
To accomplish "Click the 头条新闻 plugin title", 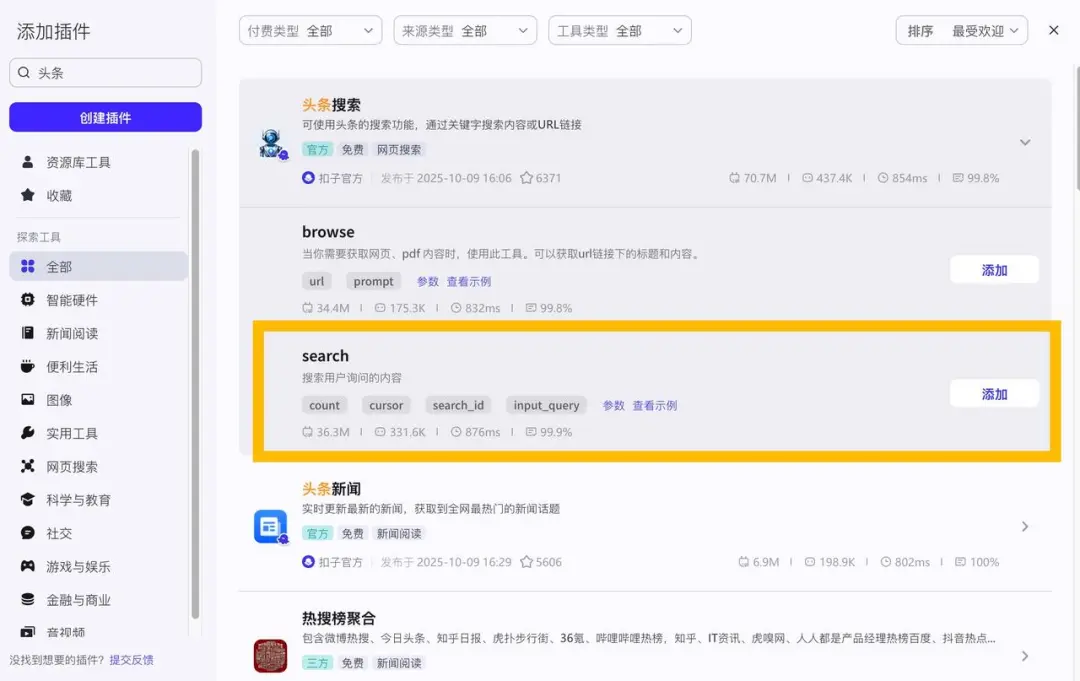I will (331, 489).
